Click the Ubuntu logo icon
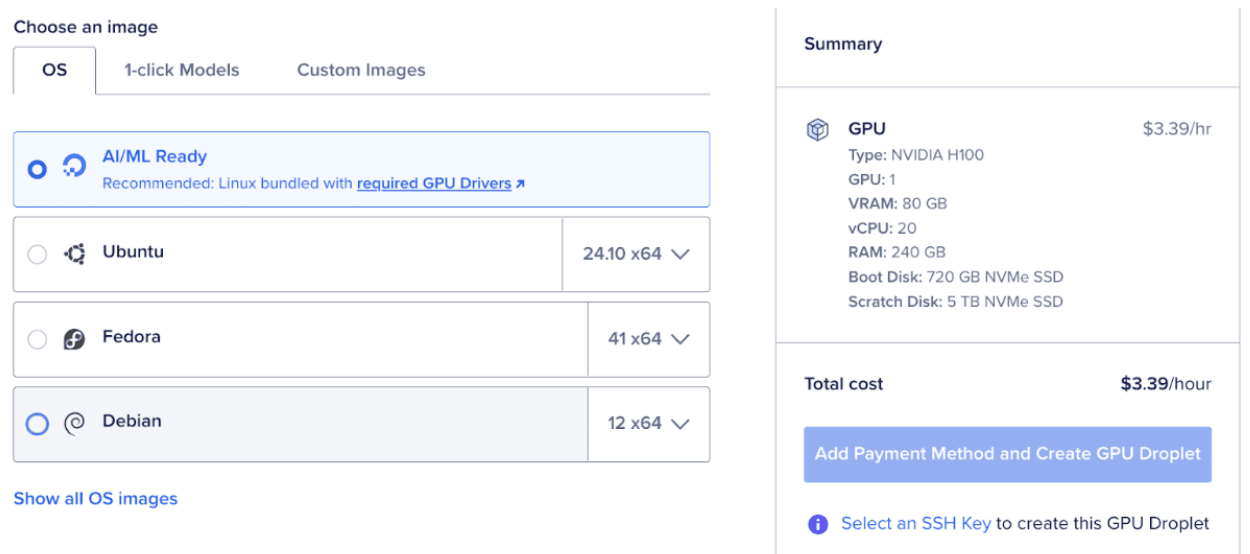Image resolution: width=1250 pixels, height=554 pixels. coord(74,254)
